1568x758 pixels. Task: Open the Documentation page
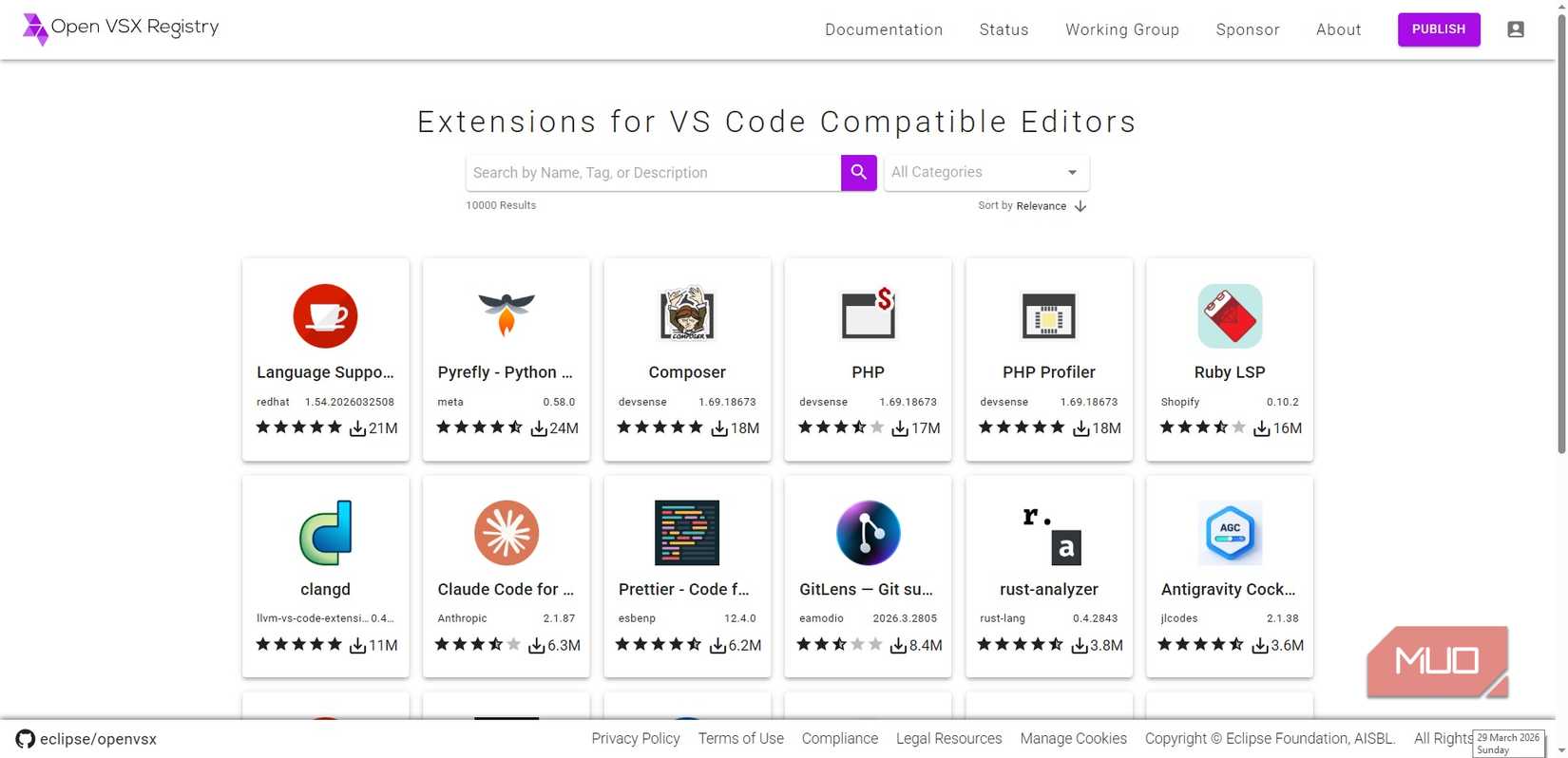[883, 29]
